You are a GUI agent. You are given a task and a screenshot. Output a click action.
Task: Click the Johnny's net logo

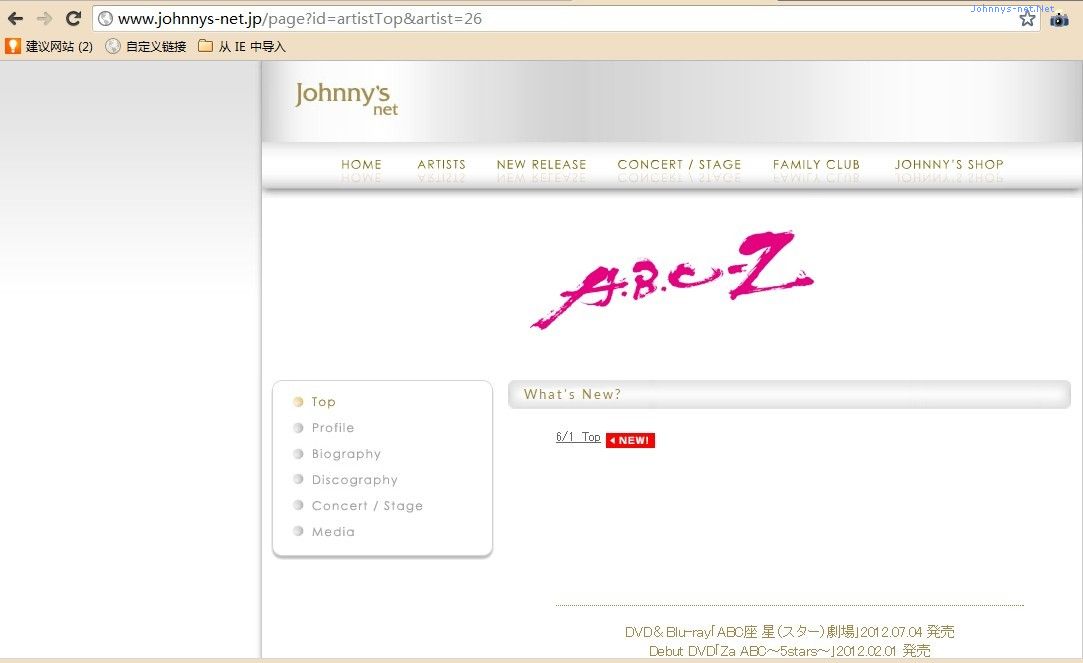tap(346, 98)
